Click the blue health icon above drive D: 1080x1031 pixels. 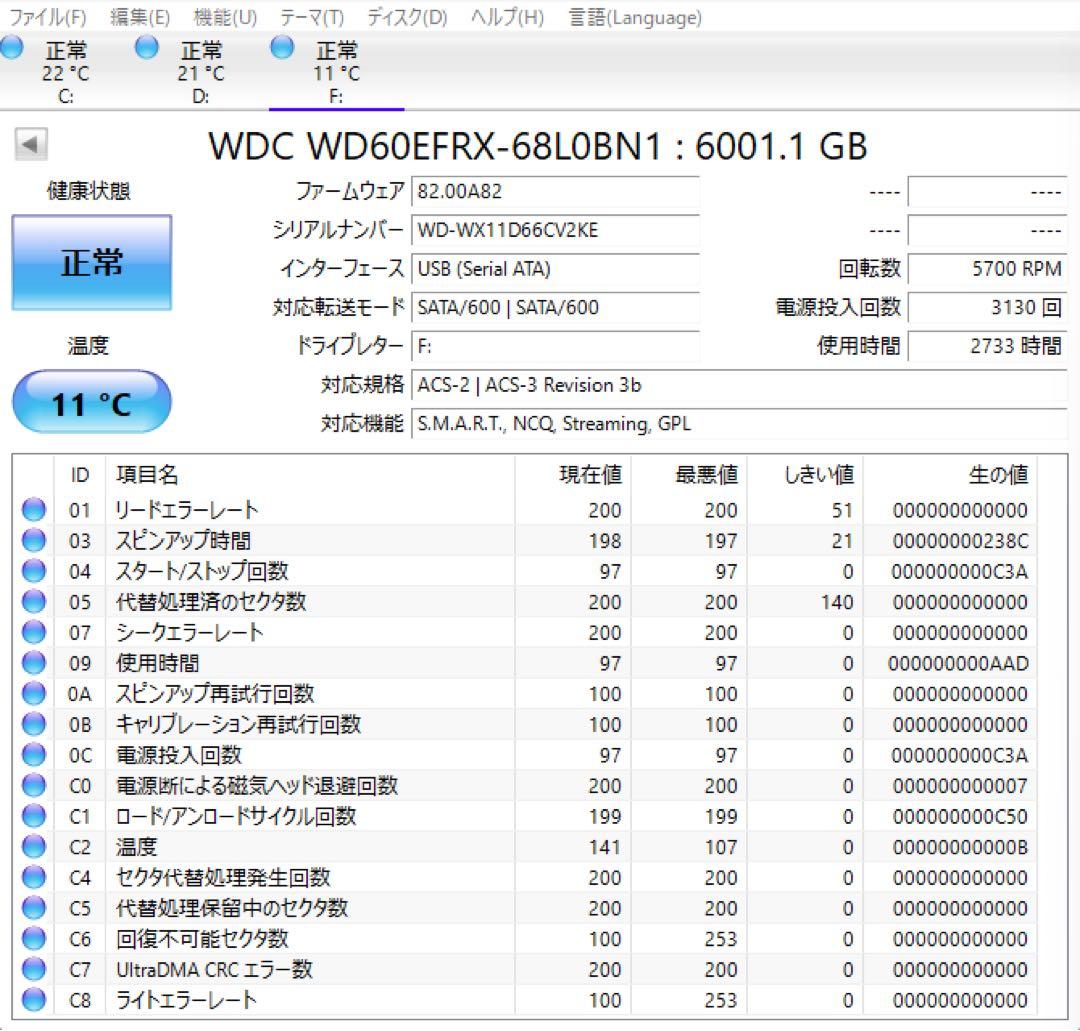tap(147, 46)
